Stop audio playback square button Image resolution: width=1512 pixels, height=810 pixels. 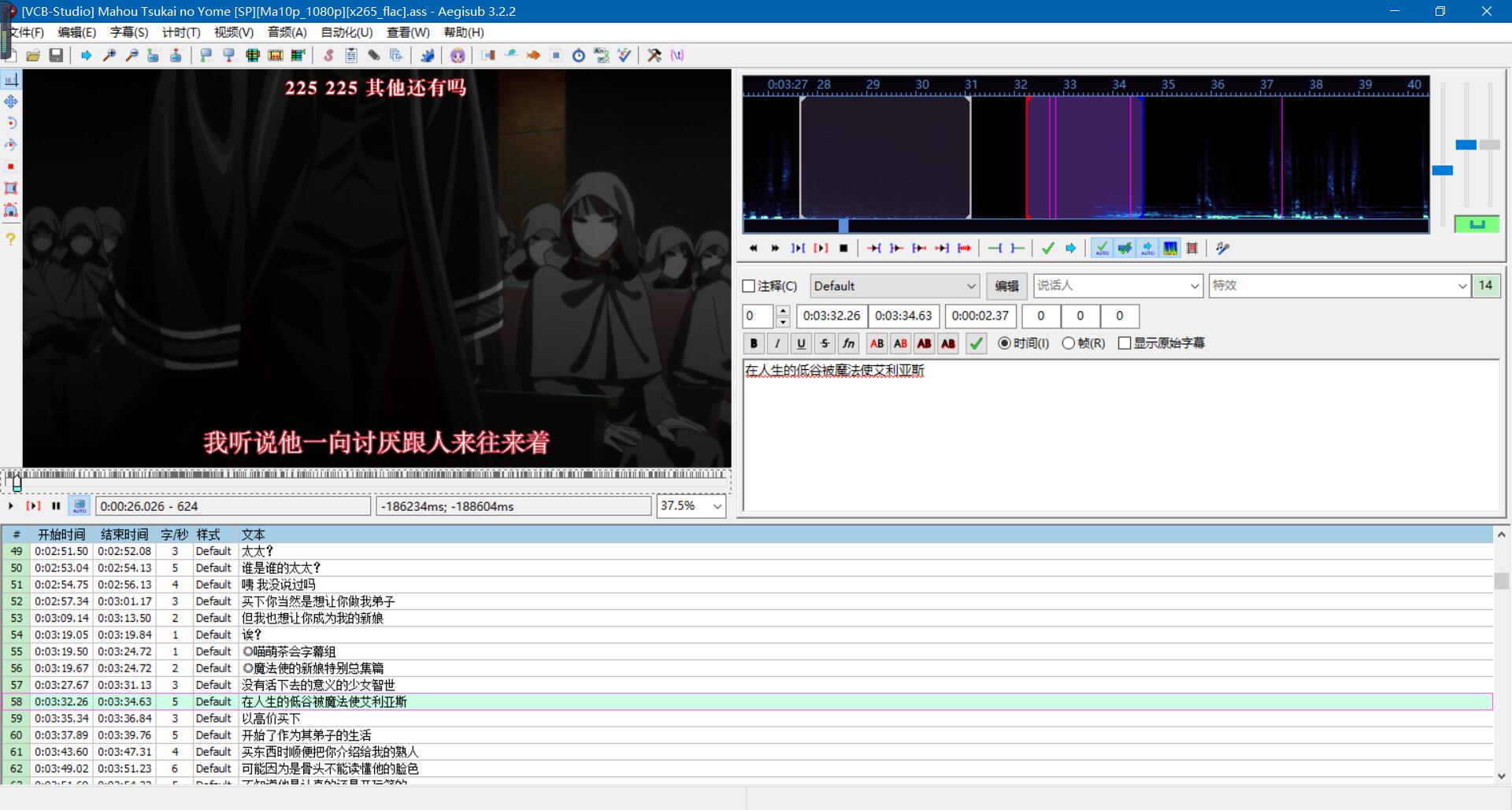point(843,248)
